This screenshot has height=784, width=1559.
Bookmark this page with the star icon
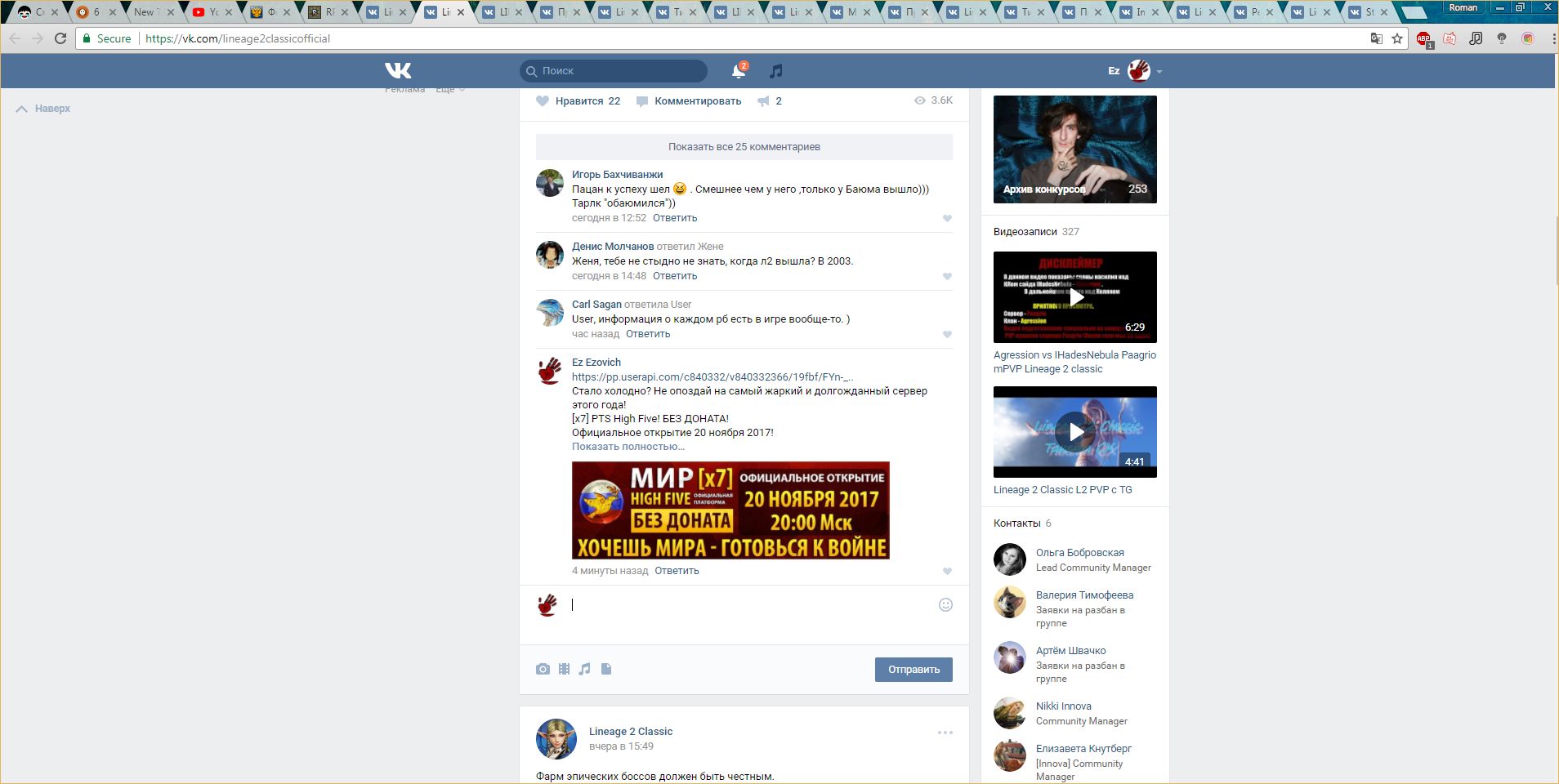click(x=1397, y=38)
